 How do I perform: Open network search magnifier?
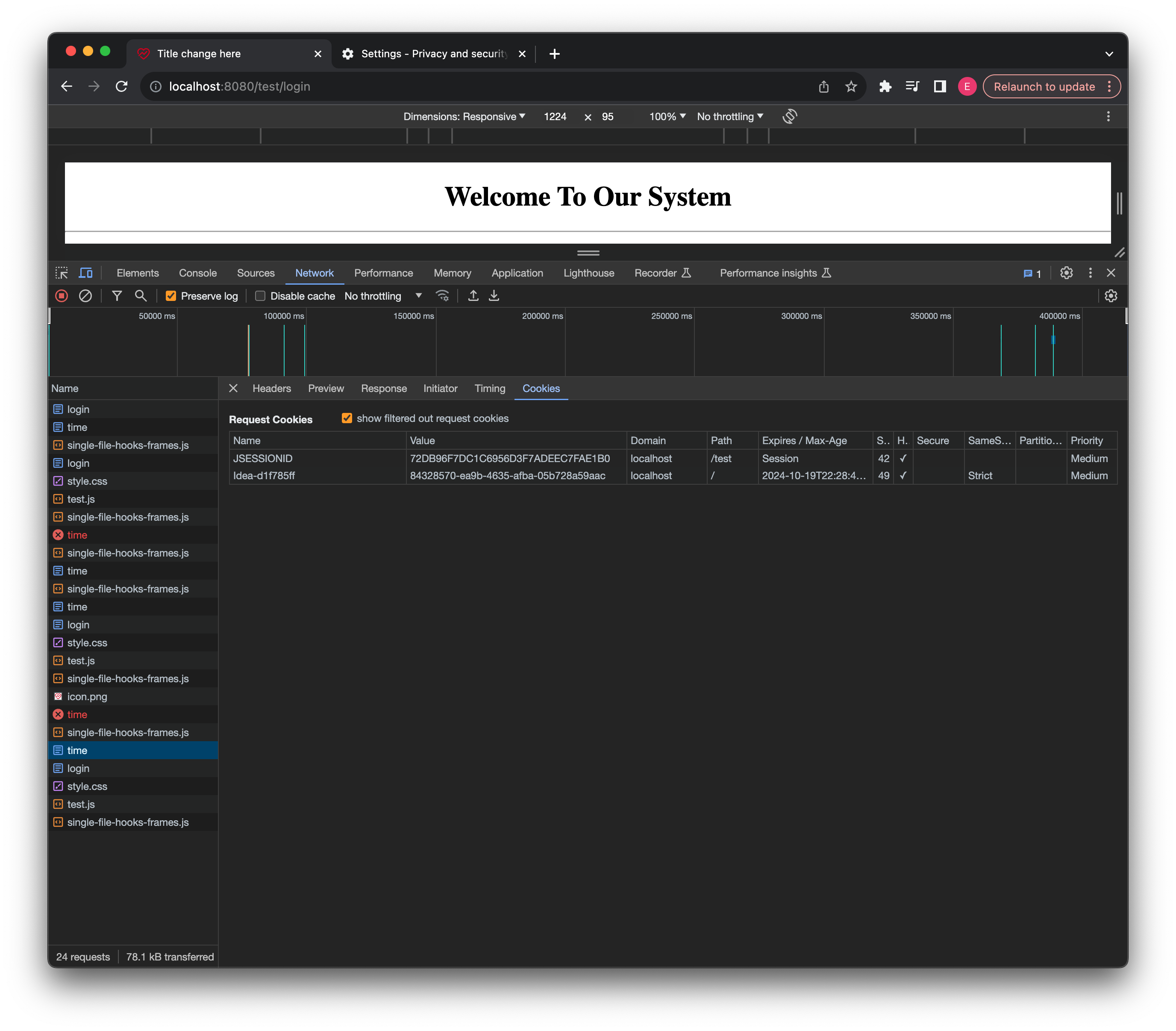click(140, 296)
